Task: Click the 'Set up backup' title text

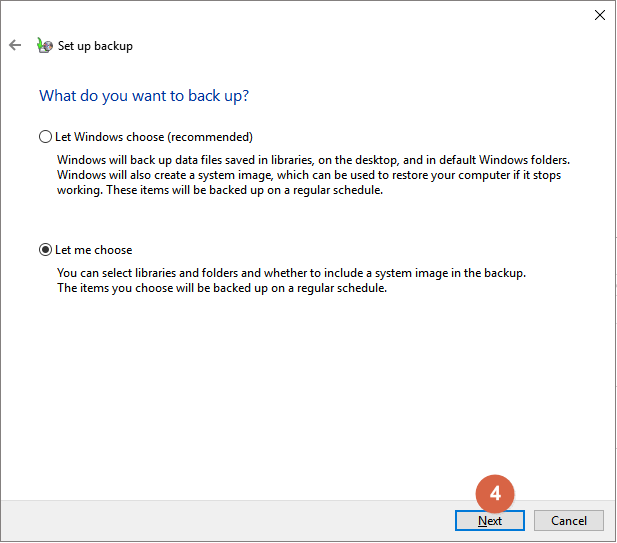Action: [x=95, y=46]
